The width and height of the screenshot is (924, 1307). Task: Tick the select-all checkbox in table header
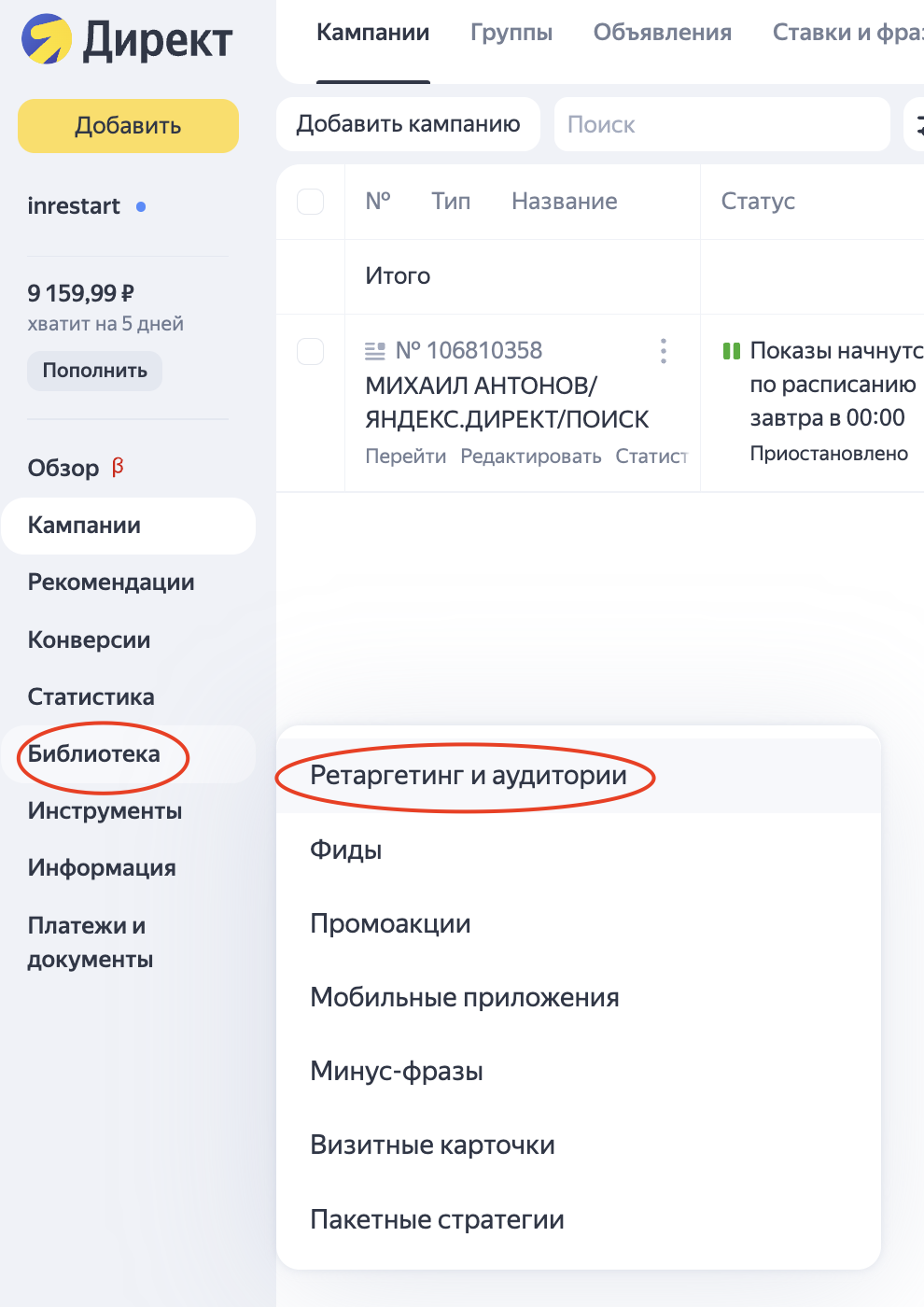click(310, 202)
